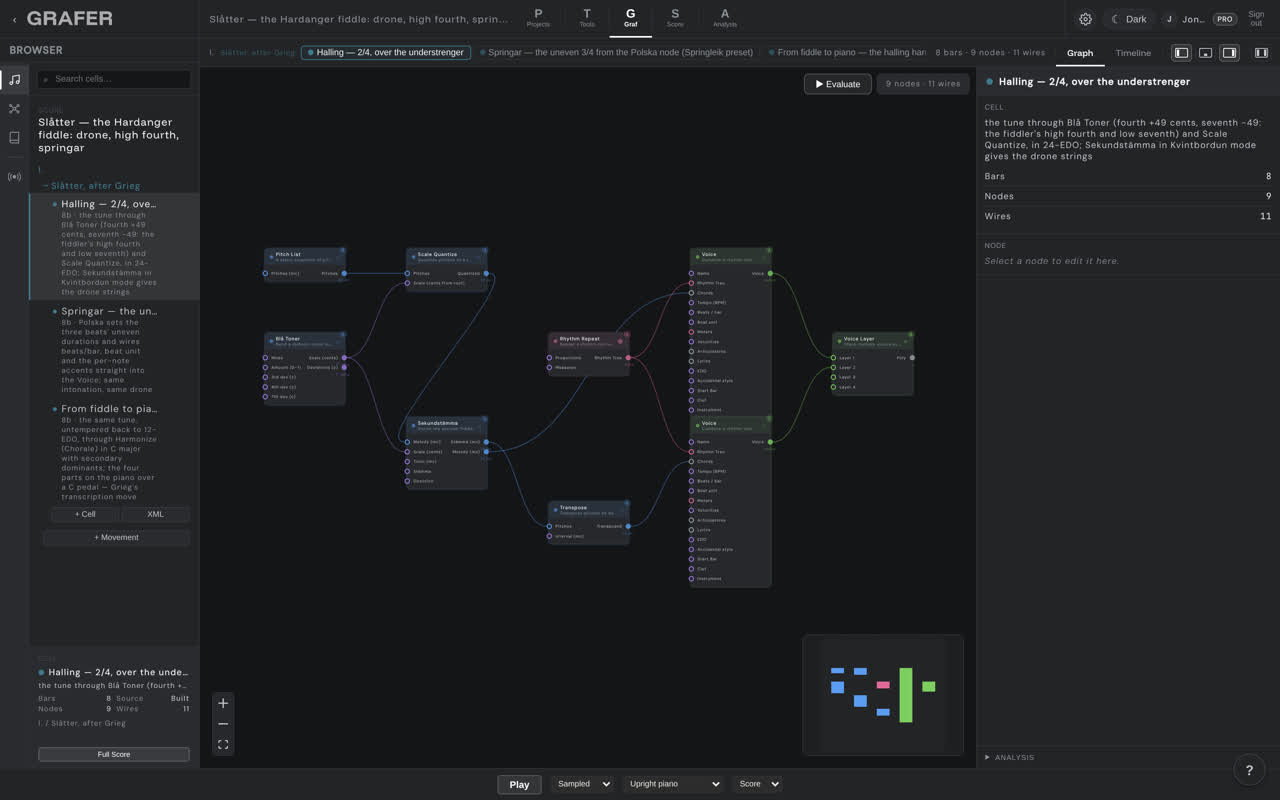This screenshot has height=800, width=1280.
Task: Open the music note browser panel
Action: 14,80
